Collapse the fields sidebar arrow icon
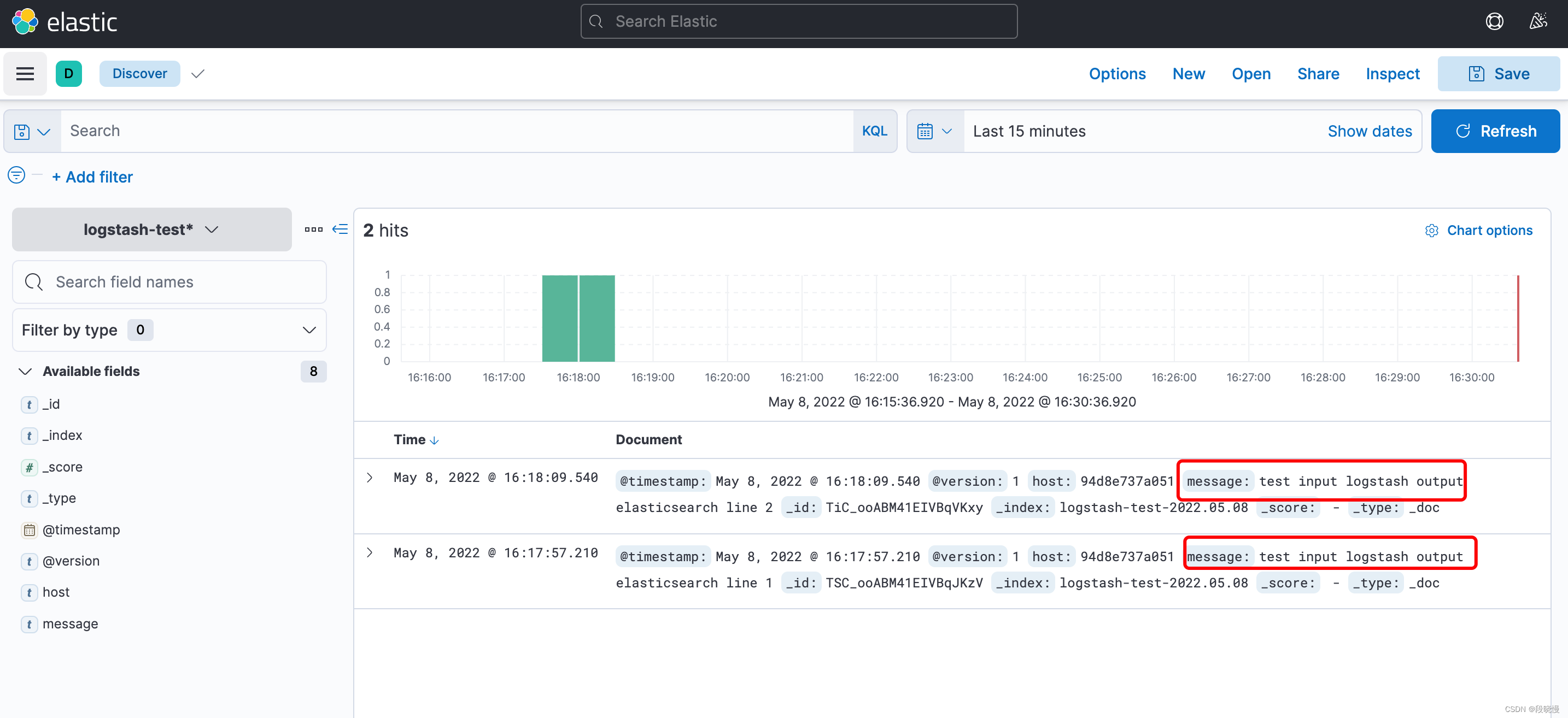1568x718 pixels. [340, 229]
